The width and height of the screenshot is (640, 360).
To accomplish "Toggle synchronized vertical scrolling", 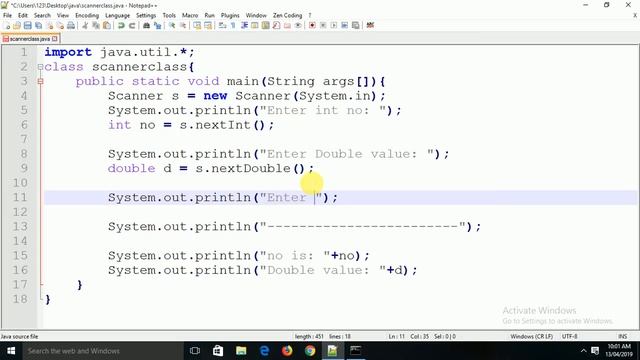I will point(197,25).
